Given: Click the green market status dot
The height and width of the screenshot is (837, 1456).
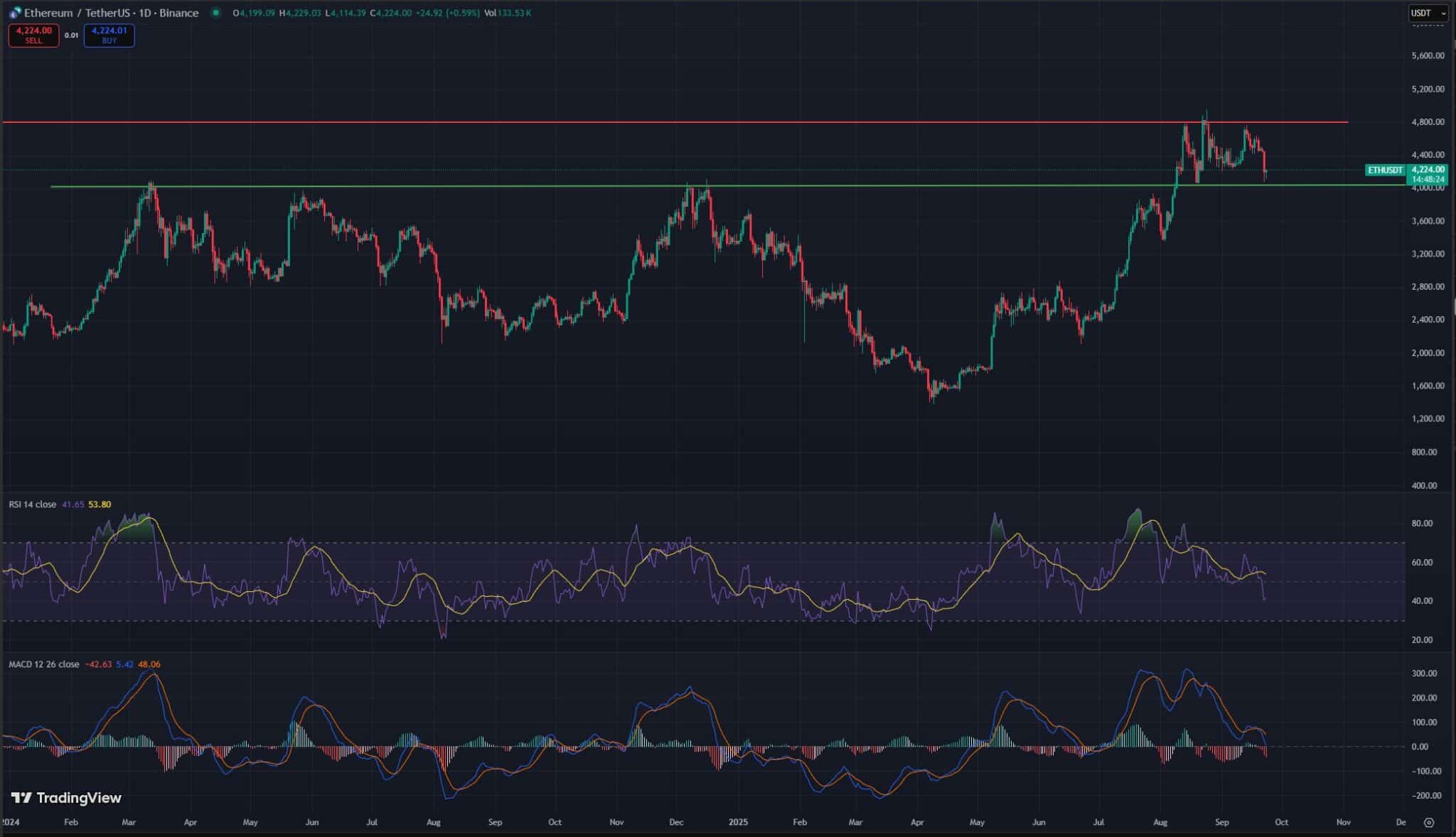Looking at the screenshot, I should 215,13.
